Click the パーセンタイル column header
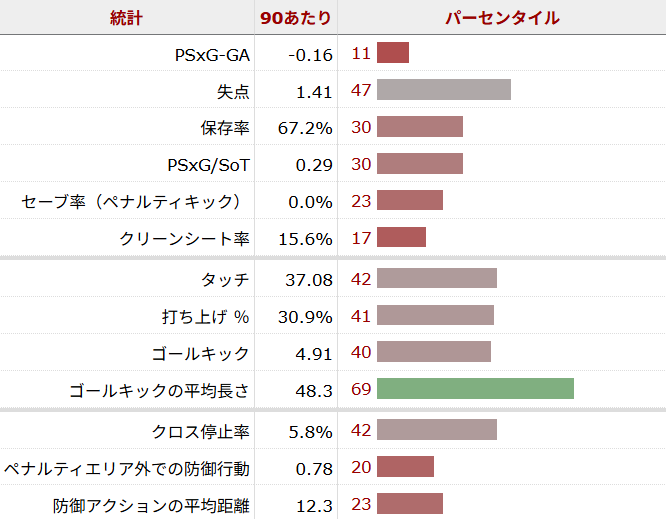The width and height of the screenshot is (666, 519). 501,18
